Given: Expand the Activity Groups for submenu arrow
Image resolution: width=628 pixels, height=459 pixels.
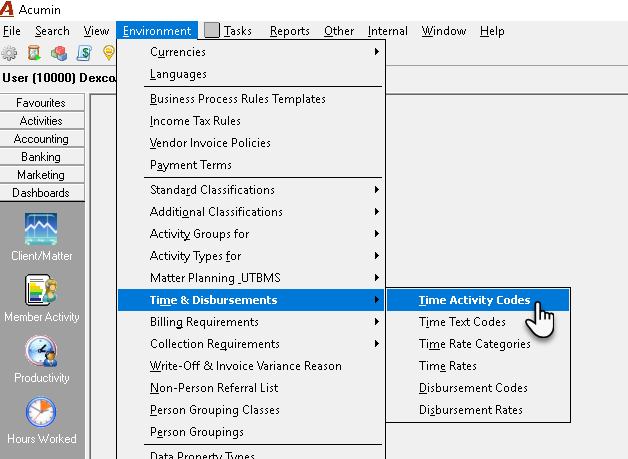Looking at the screenshot, I should pyautogui.click(x=376, y=234).
